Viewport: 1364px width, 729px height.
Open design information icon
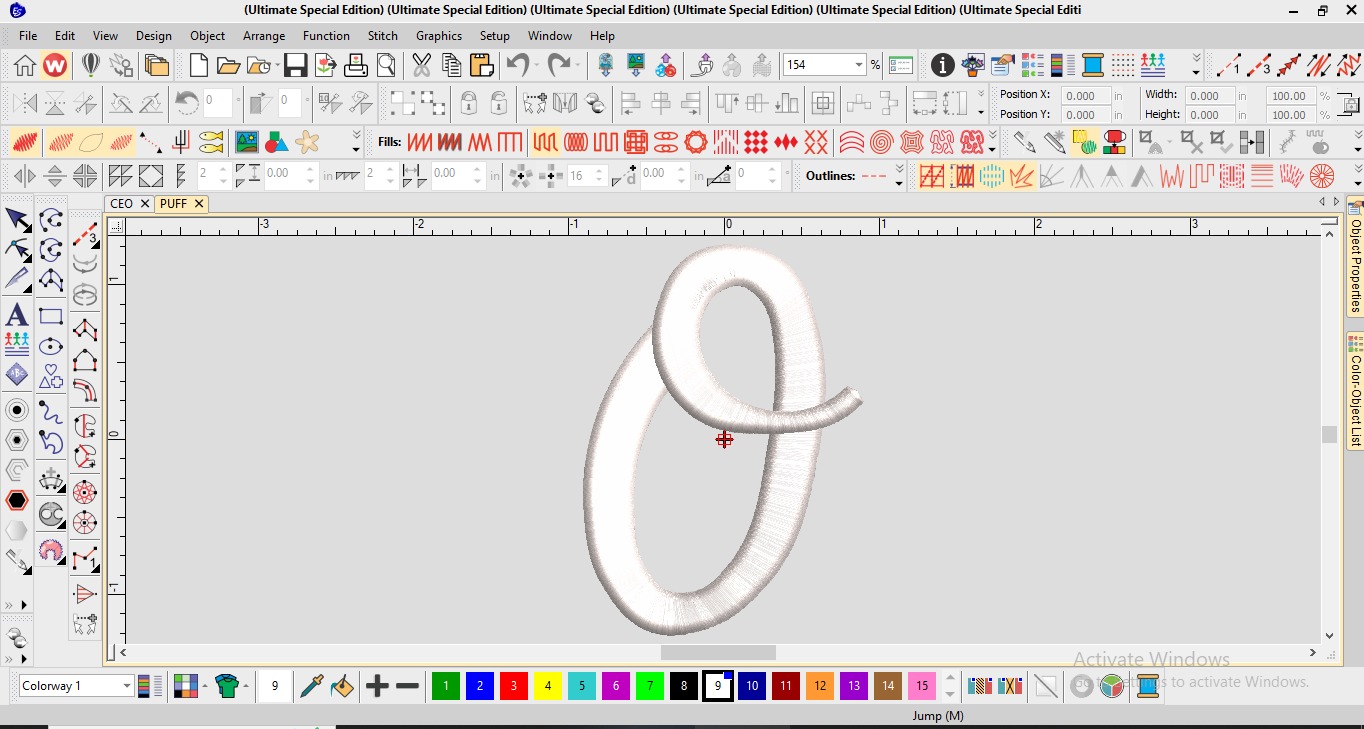[942, 66]
